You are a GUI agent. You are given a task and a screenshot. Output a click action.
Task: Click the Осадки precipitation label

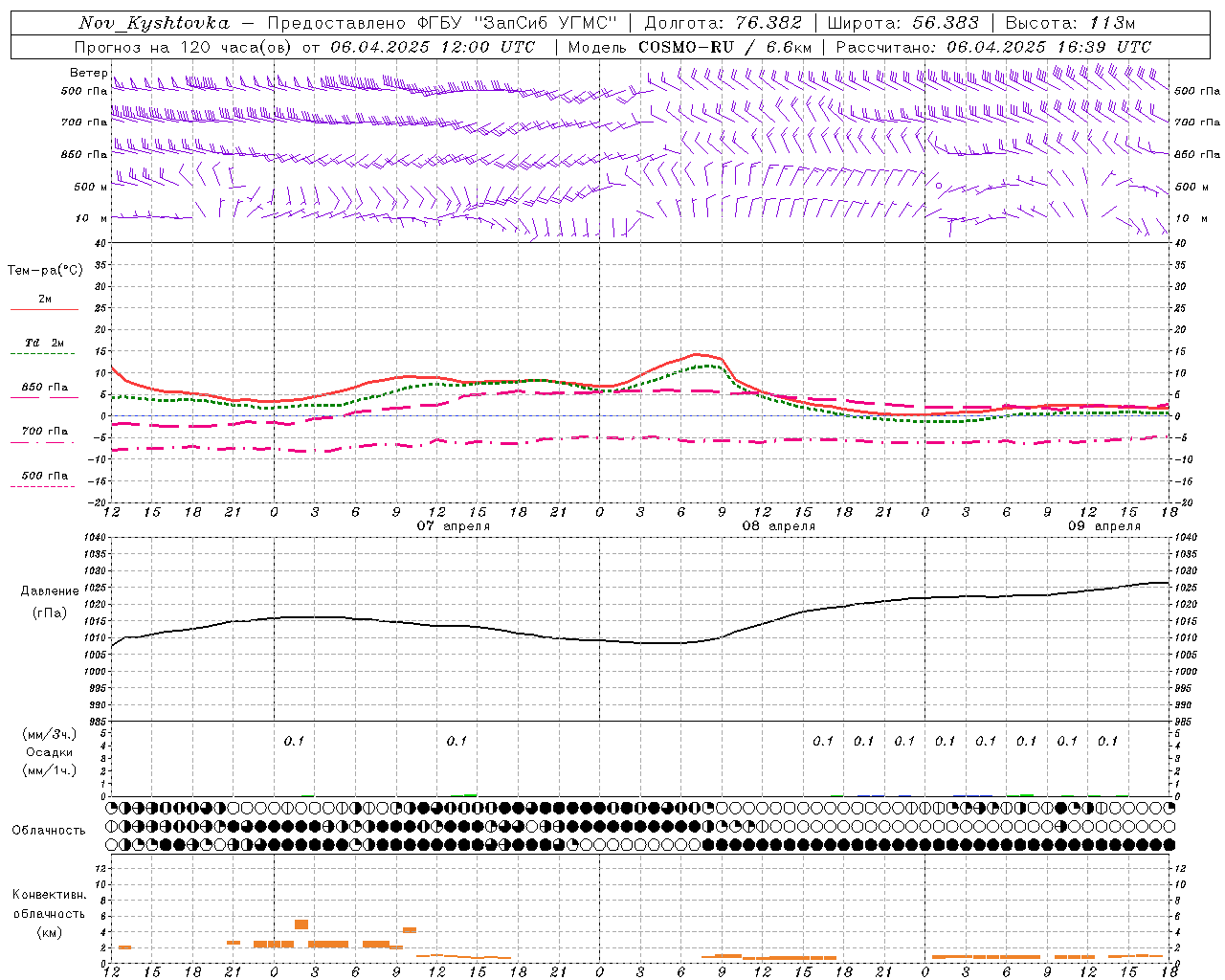(50, 752)
